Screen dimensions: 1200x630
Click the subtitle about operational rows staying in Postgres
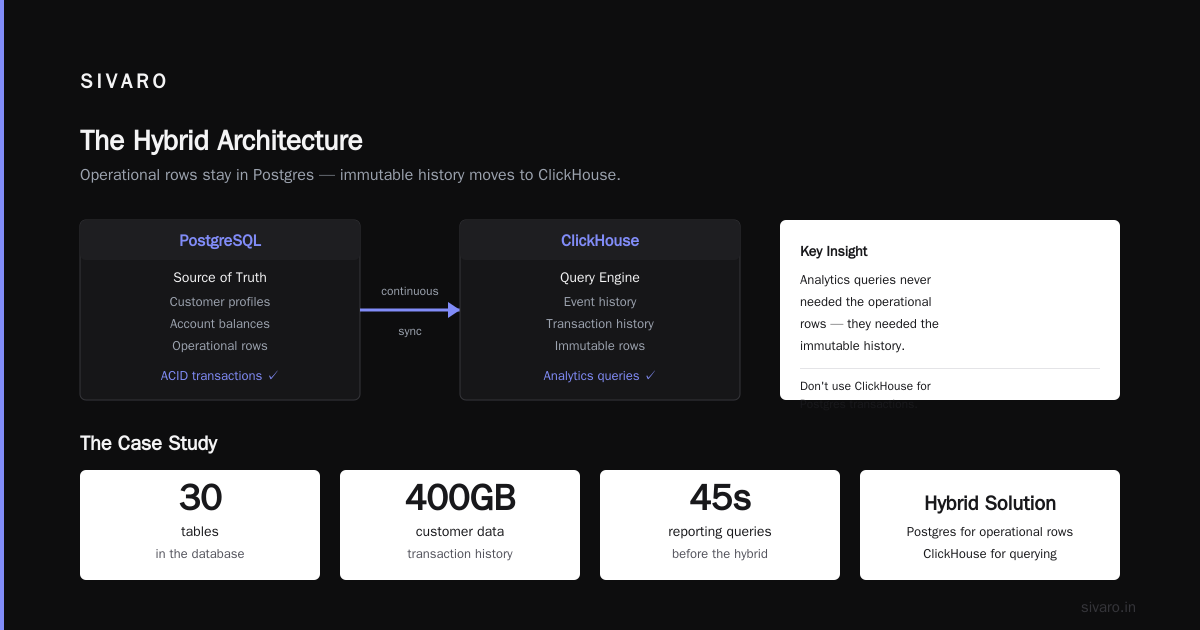350,175
